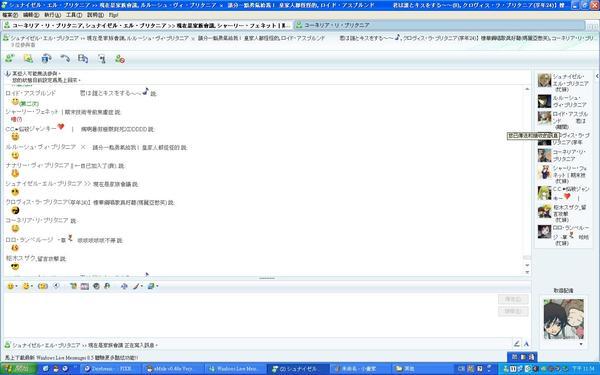
Task: Open the 編輯(E) menu
Action: [x=31, y=15]
